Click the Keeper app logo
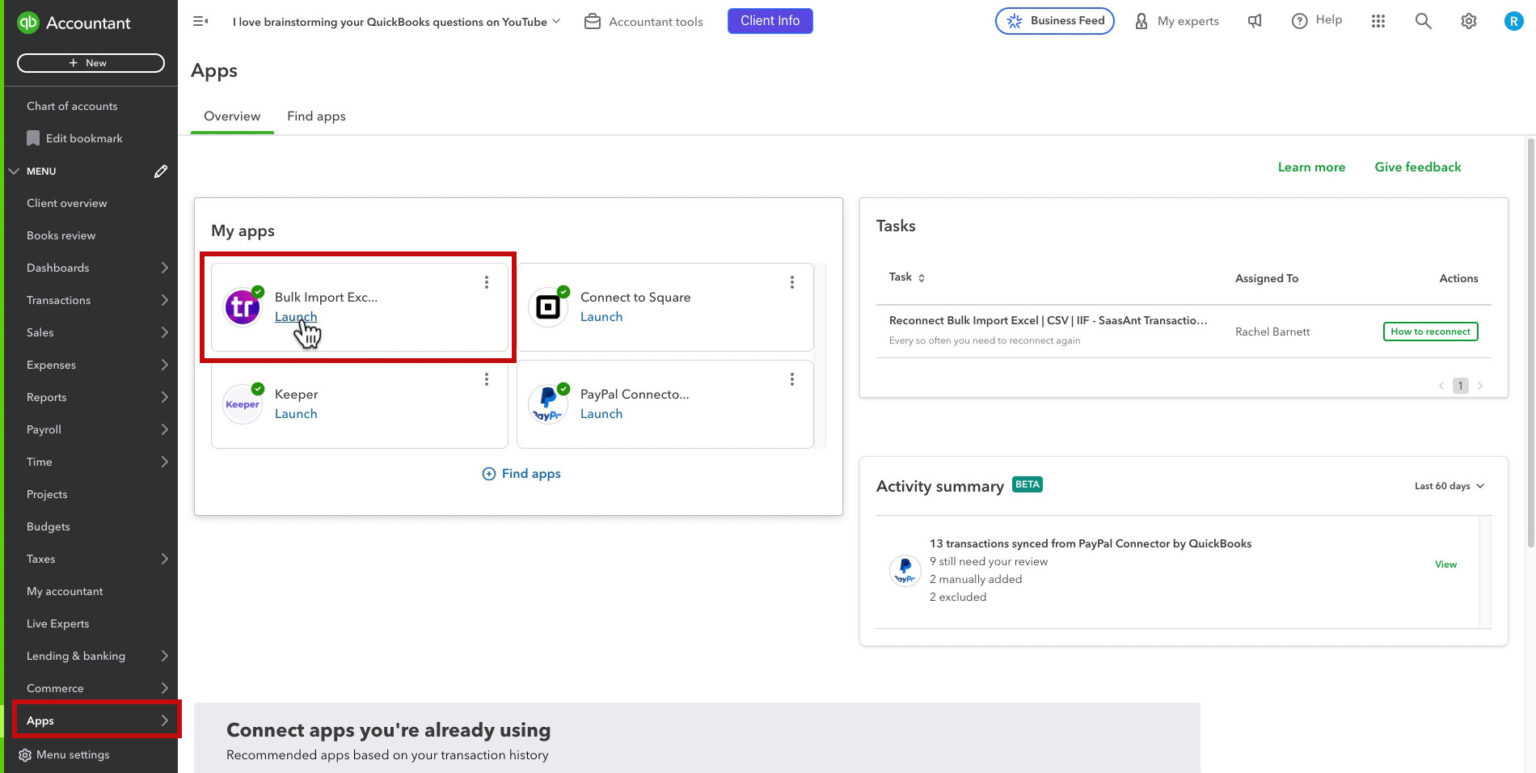The image size is (1536, 773). click(x=242, y=404)
